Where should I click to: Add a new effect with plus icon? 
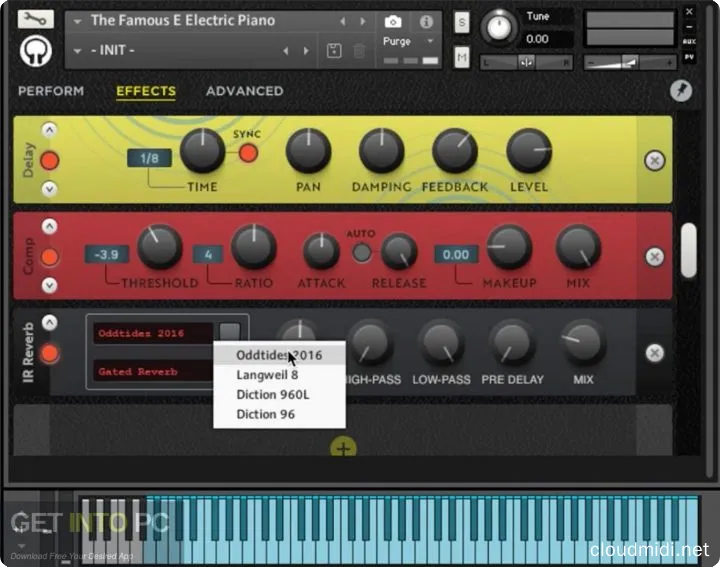343,448
